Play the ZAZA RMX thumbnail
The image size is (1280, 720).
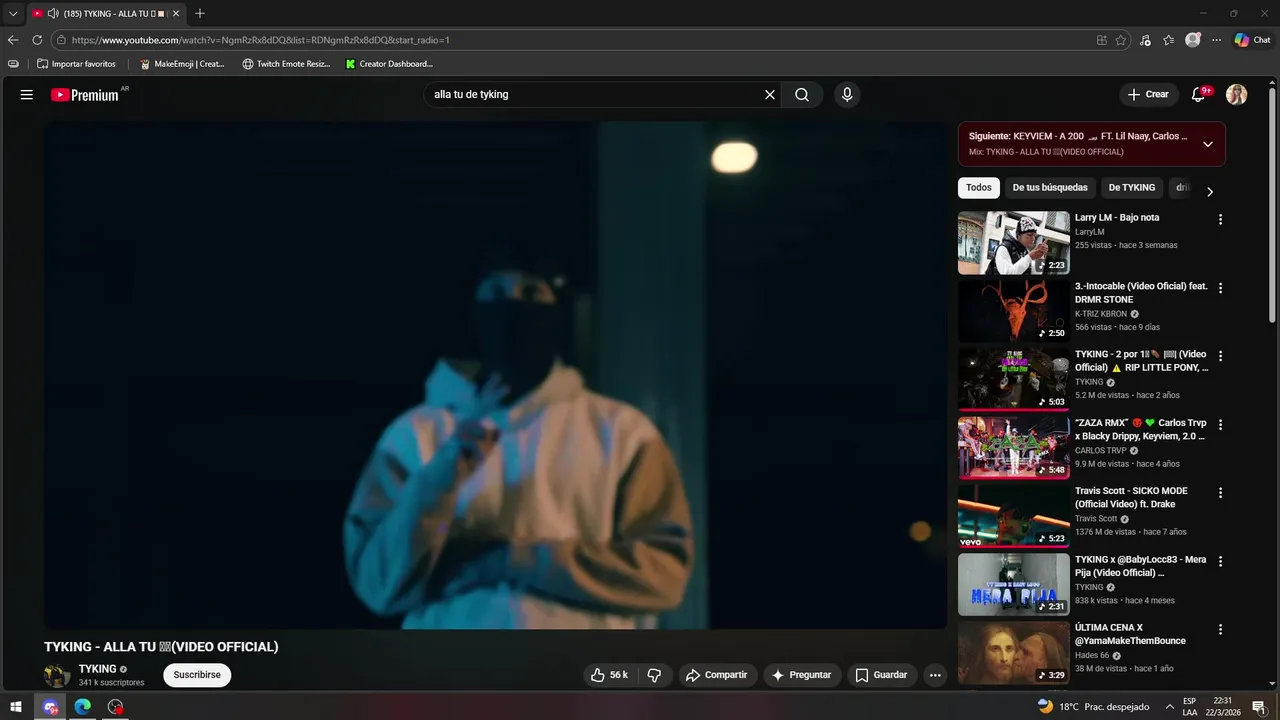pos(1014,447)
